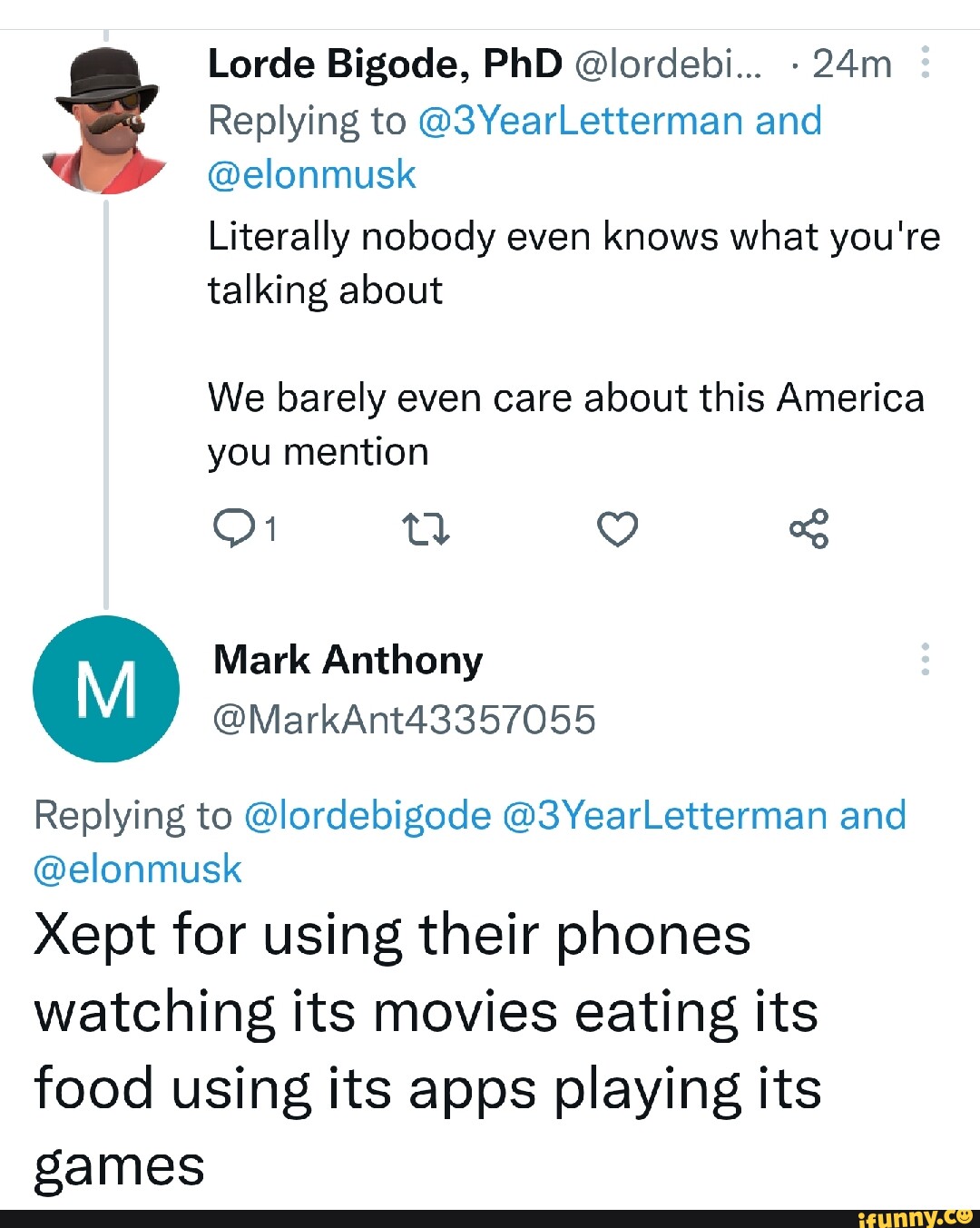This screenshot has height=1228, width=980.
Task: Open more options on Lorde Bigode's tweet
Action: tap(925, 64)
